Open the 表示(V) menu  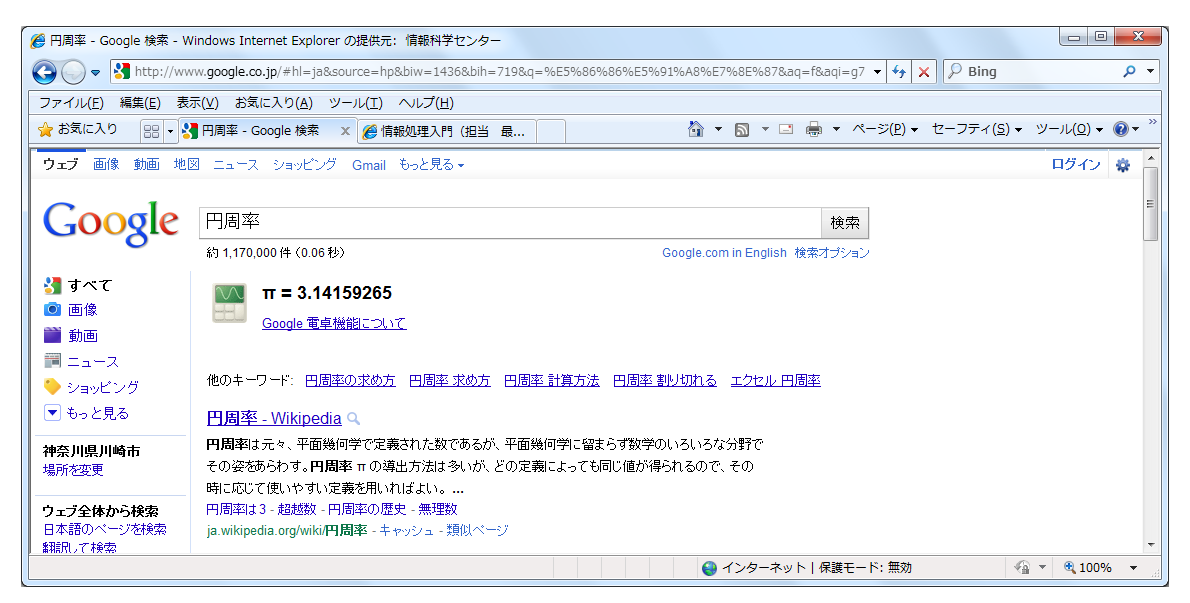(197, 103)
